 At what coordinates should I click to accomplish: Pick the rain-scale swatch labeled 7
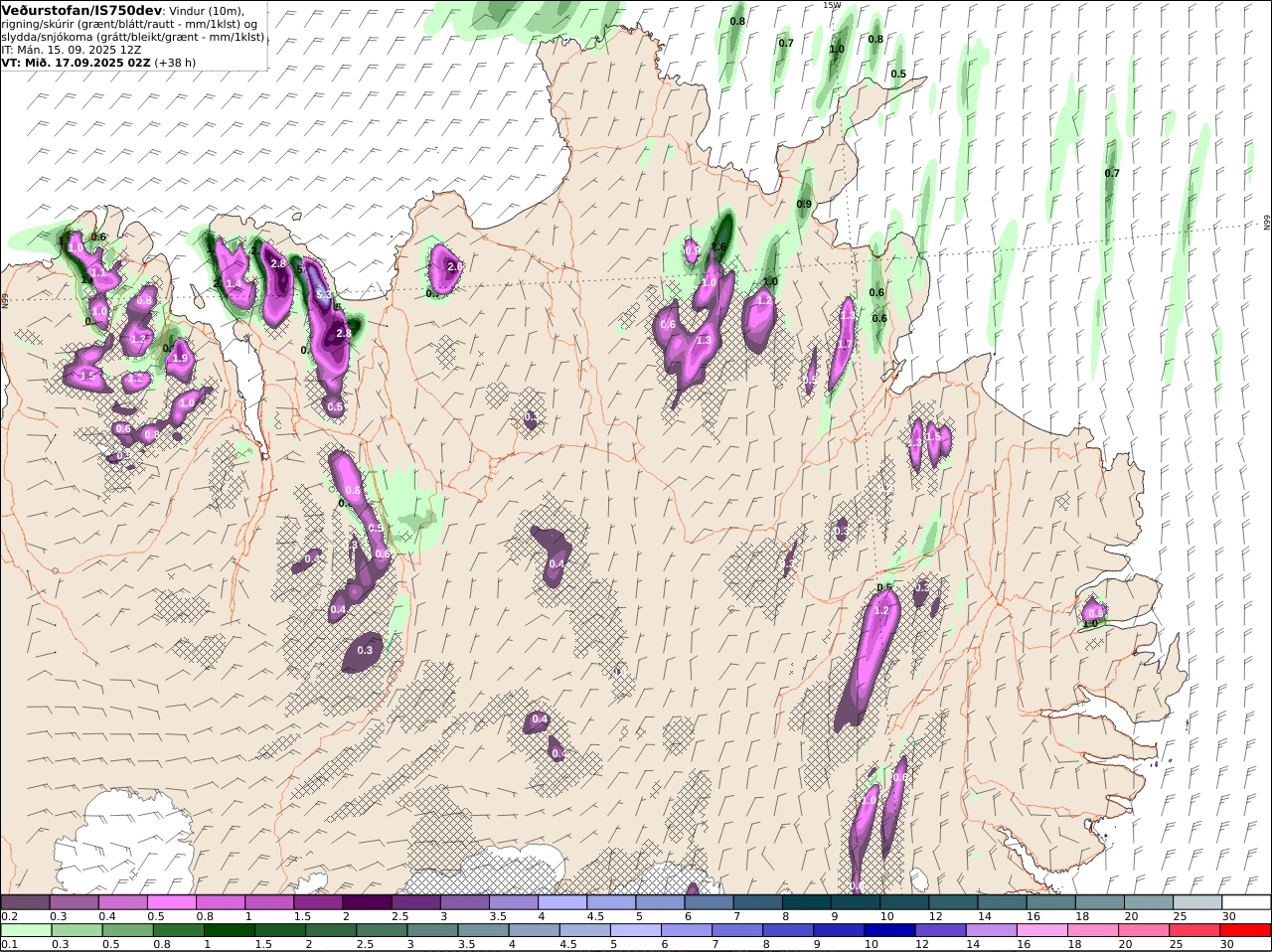[x=736, y=930]
